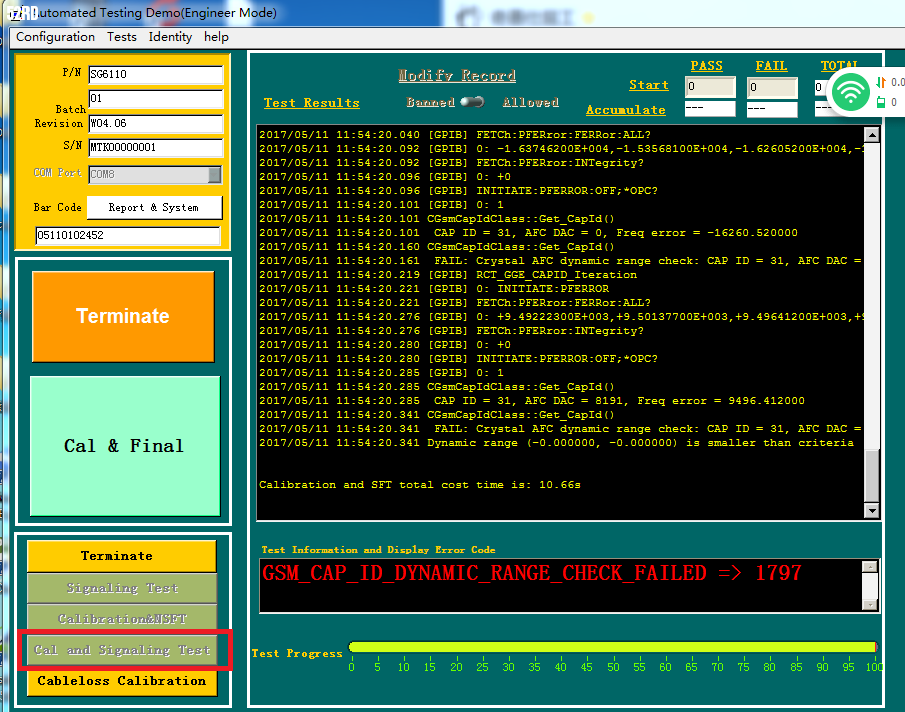
Task: Open the Identity menu
Action: (x=170, y=37)
